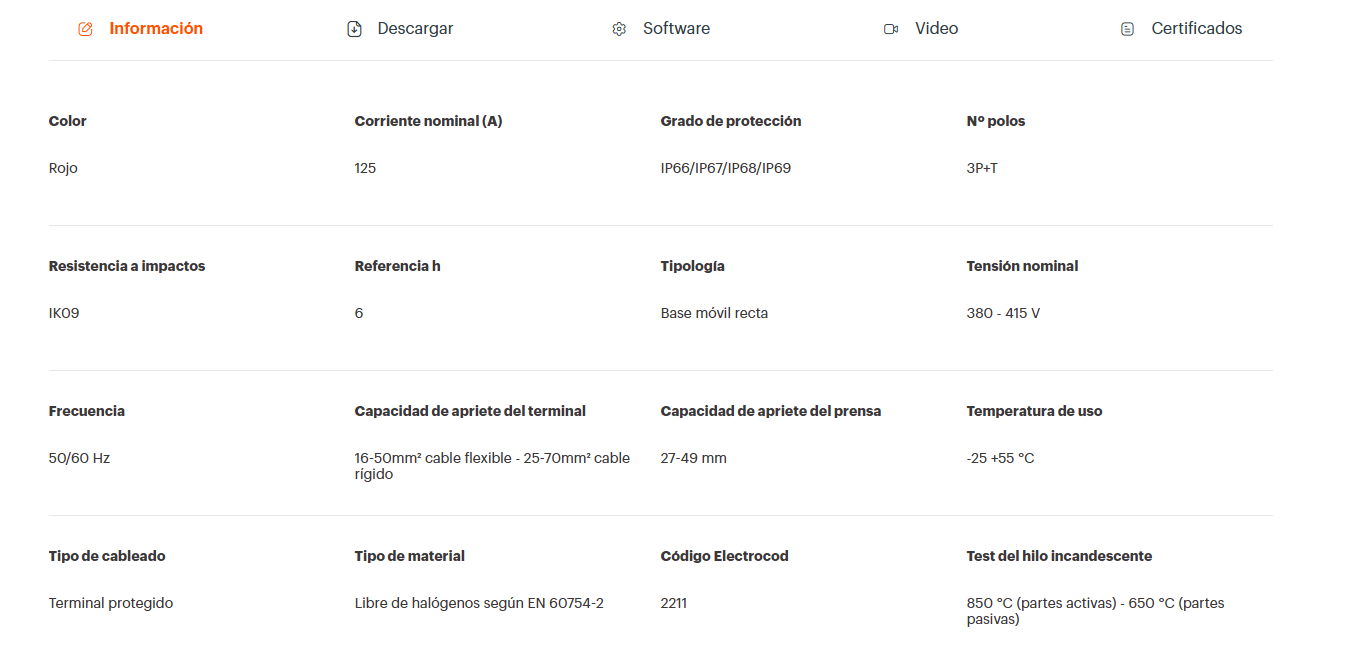Viewport: 1357px width, 659px height.
Task: Click the camera icon beside Video
Action: click(891, 29)
